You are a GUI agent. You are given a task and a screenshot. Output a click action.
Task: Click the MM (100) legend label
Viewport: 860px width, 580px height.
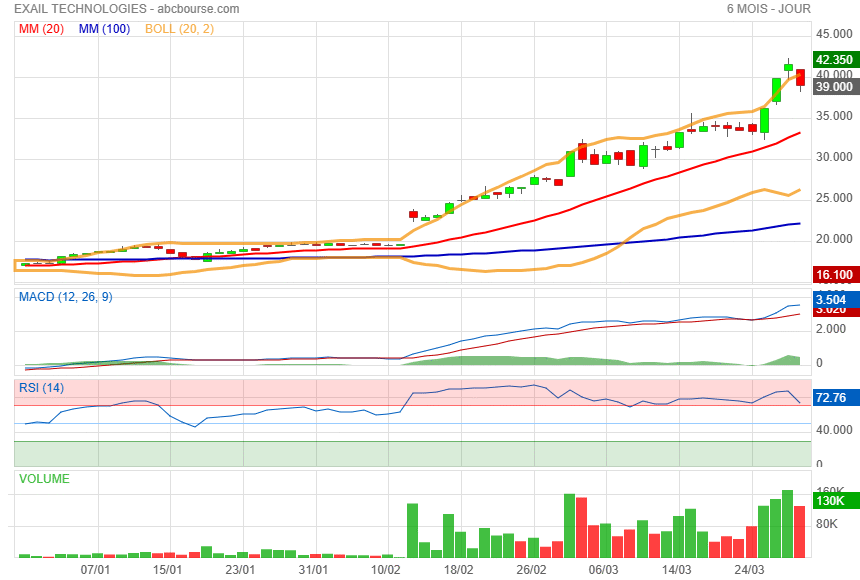click(104, 29)
